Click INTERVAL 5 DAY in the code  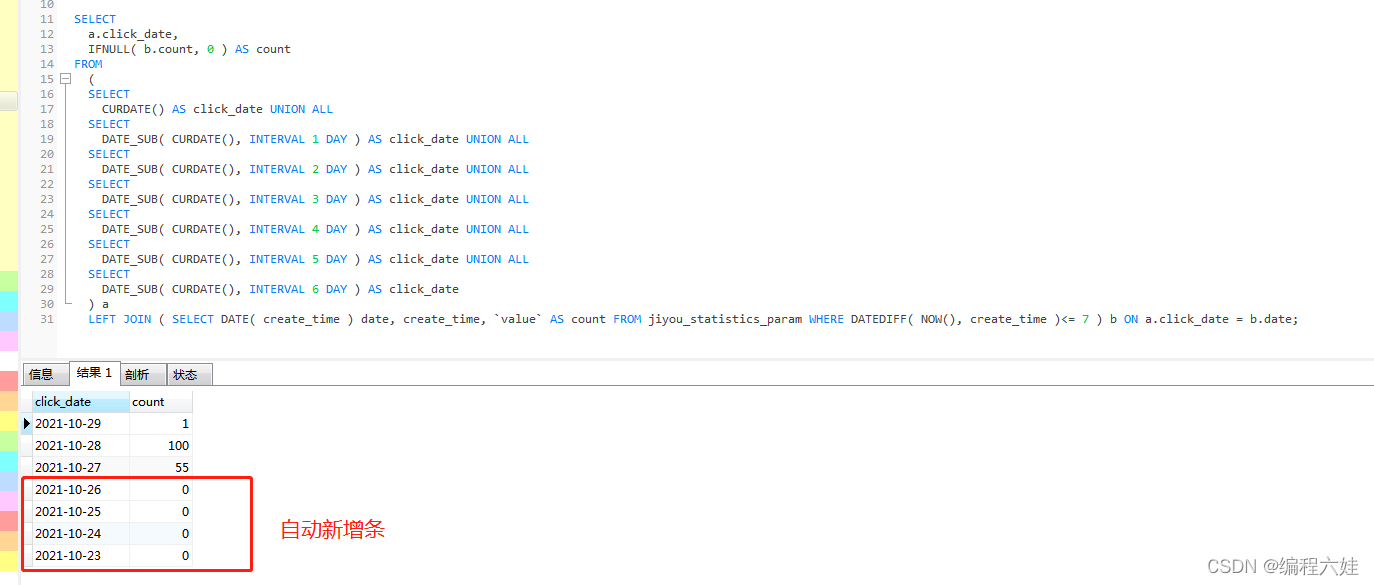298,259
